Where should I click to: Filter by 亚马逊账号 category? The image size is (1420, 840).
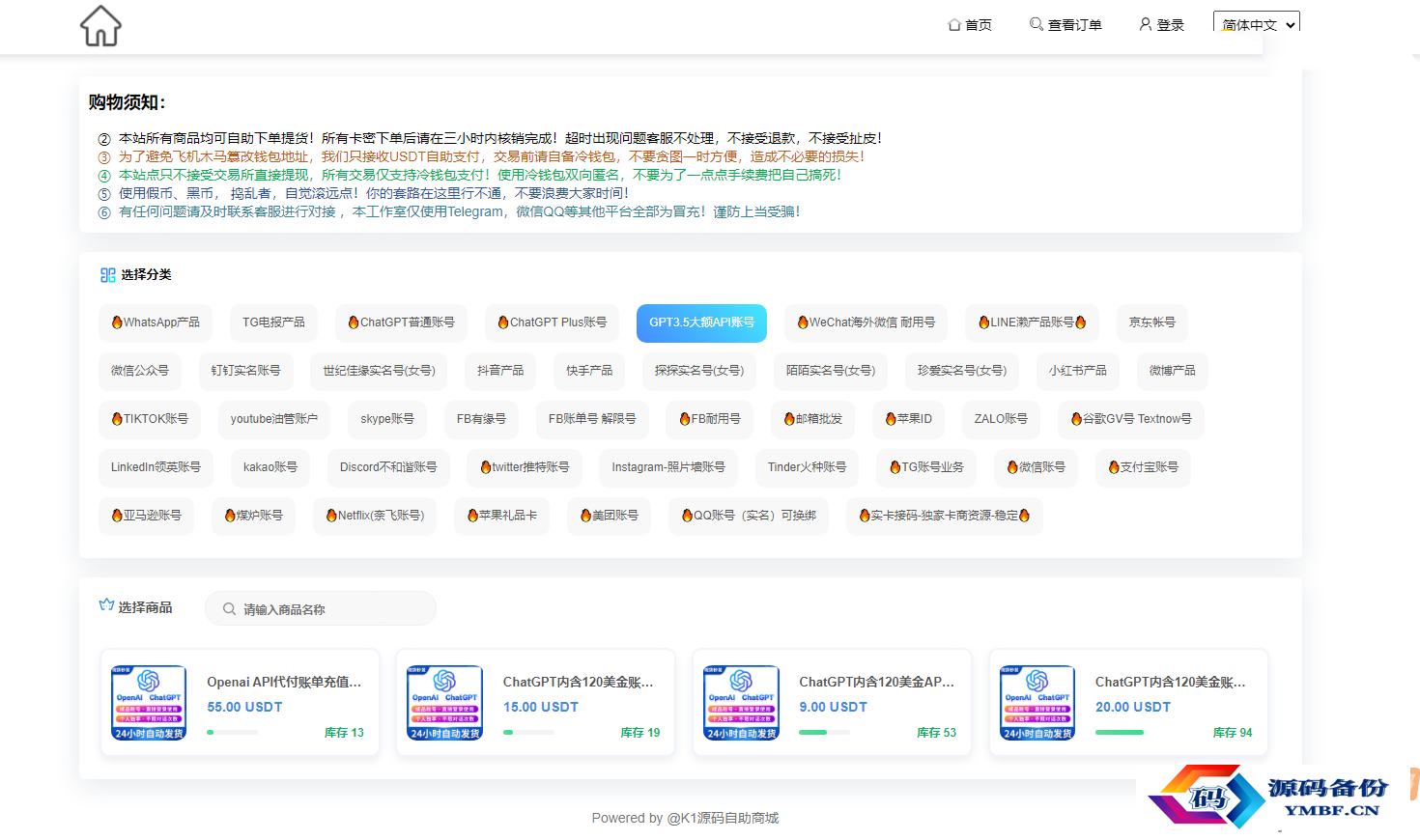[x=146, y=516]
